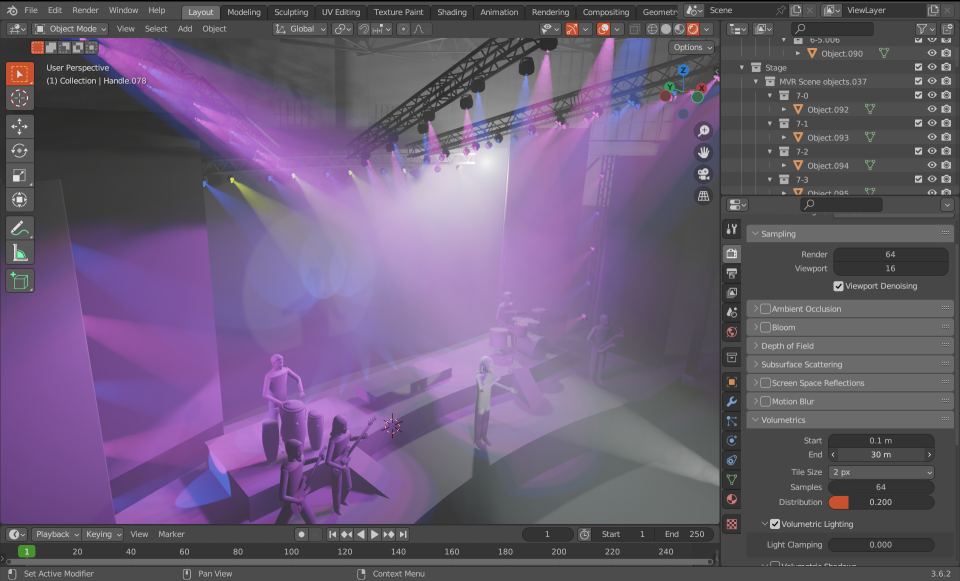Jump to the start frame
This screenshot has width=960, height=581.
332,534
